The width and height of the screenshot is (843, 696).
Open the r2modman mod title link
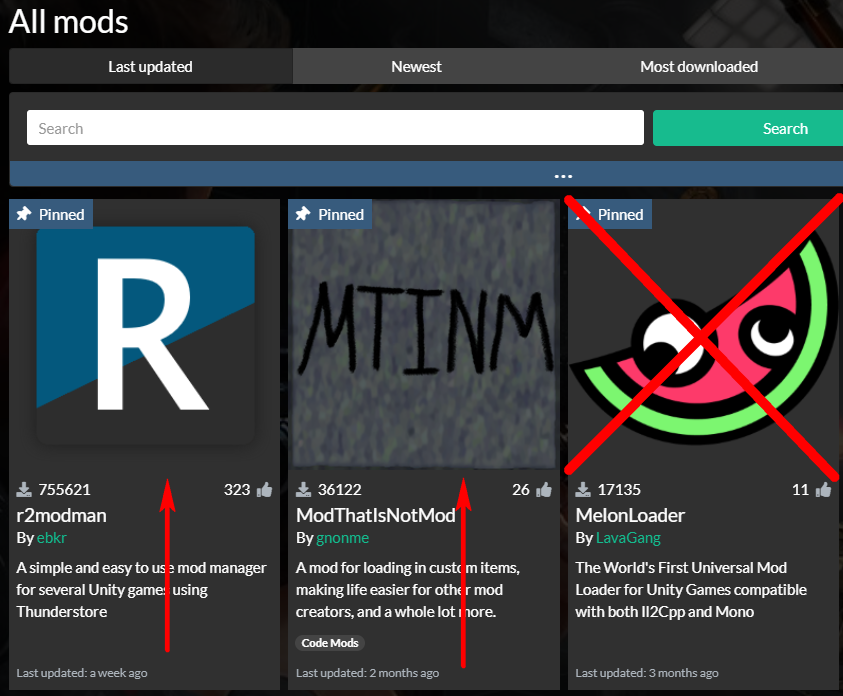(61, 515)
